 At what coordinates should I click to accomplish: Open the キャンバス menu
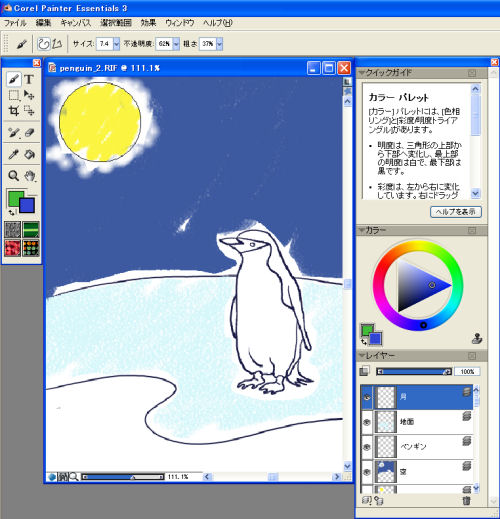76,23
